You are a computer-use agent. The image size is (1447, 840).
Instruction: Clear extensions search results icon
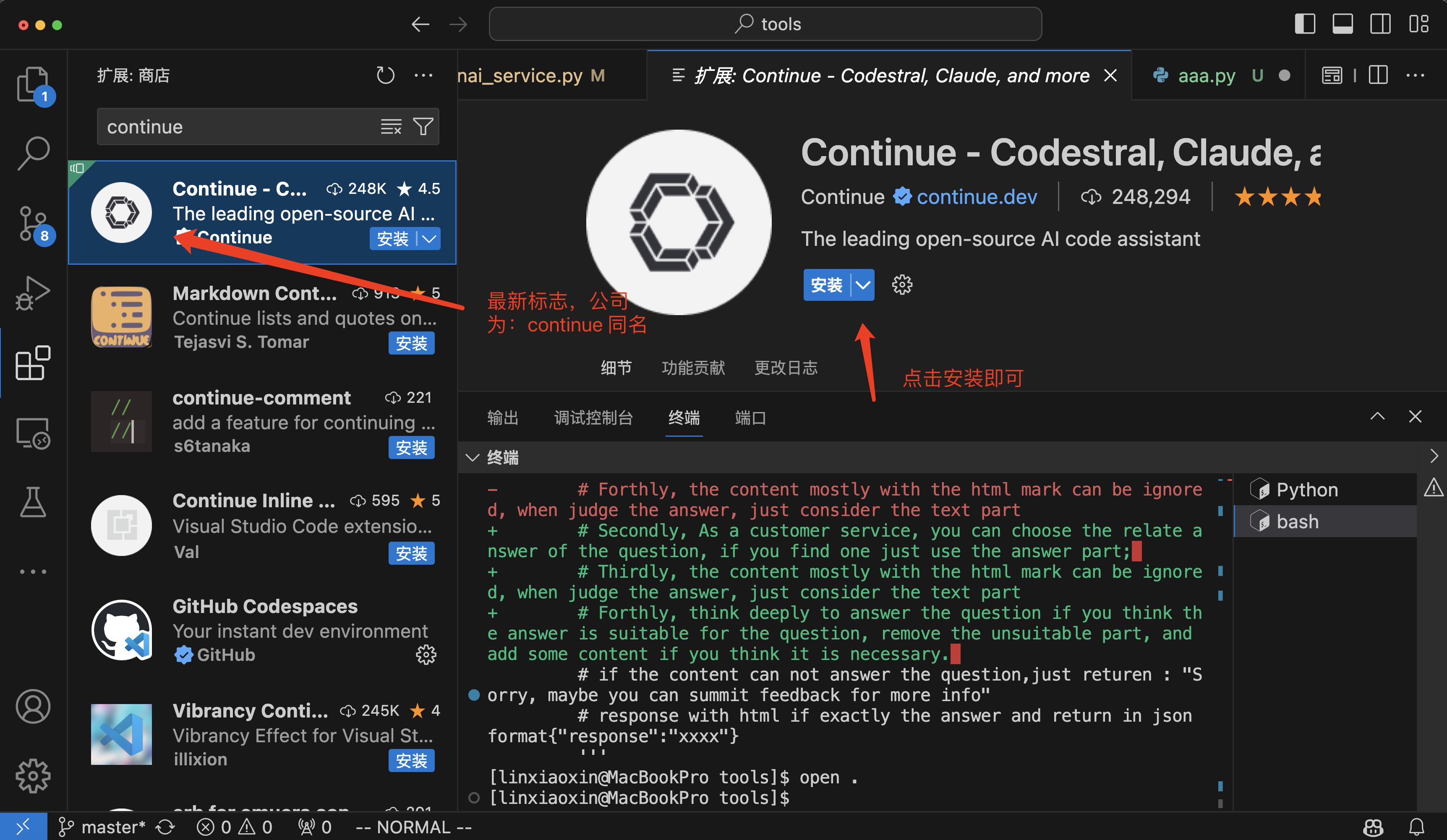point(391,126)
